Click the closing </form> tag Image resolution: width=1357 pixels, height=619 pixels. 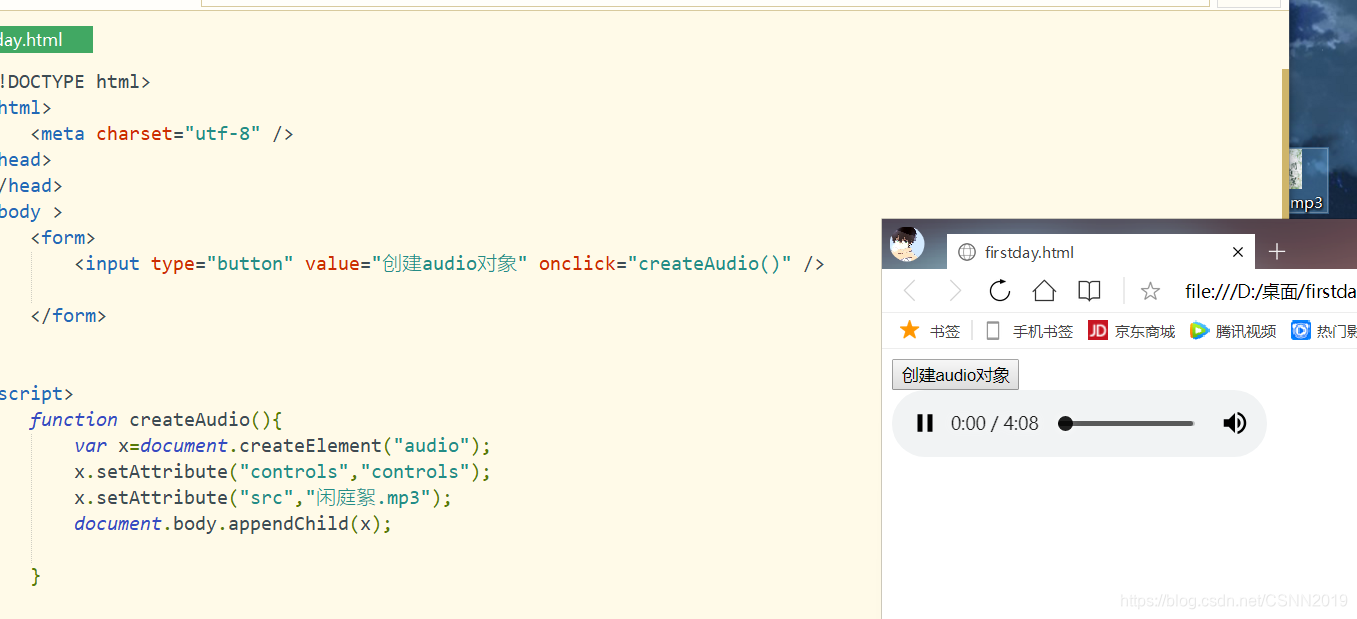point(68,316)
